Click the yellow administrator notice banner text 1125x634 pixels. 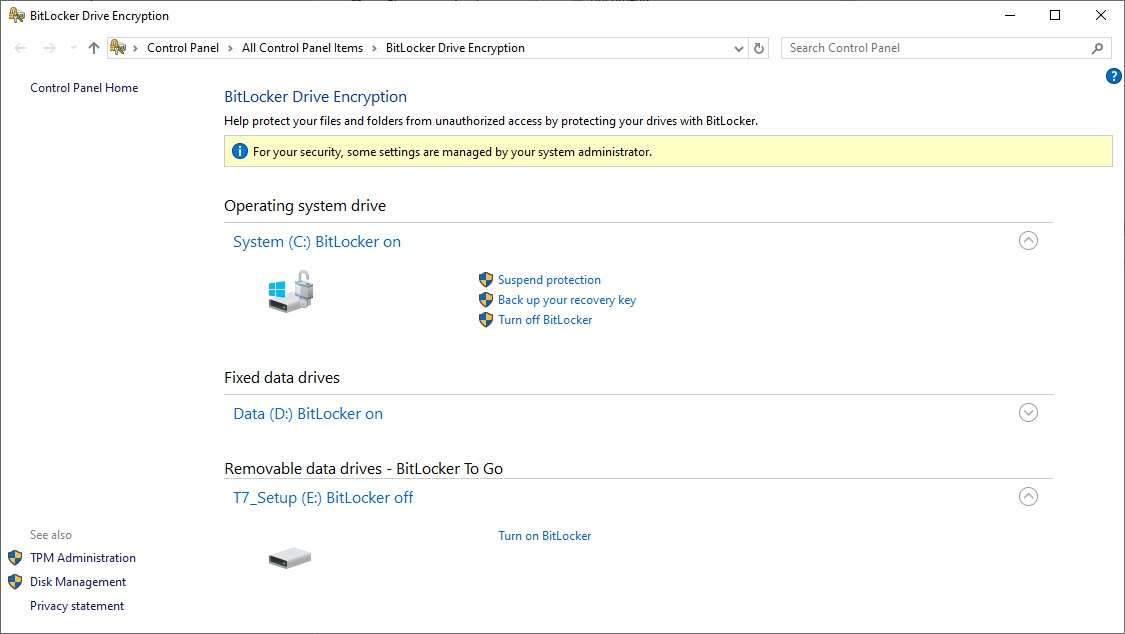point(452,152)
